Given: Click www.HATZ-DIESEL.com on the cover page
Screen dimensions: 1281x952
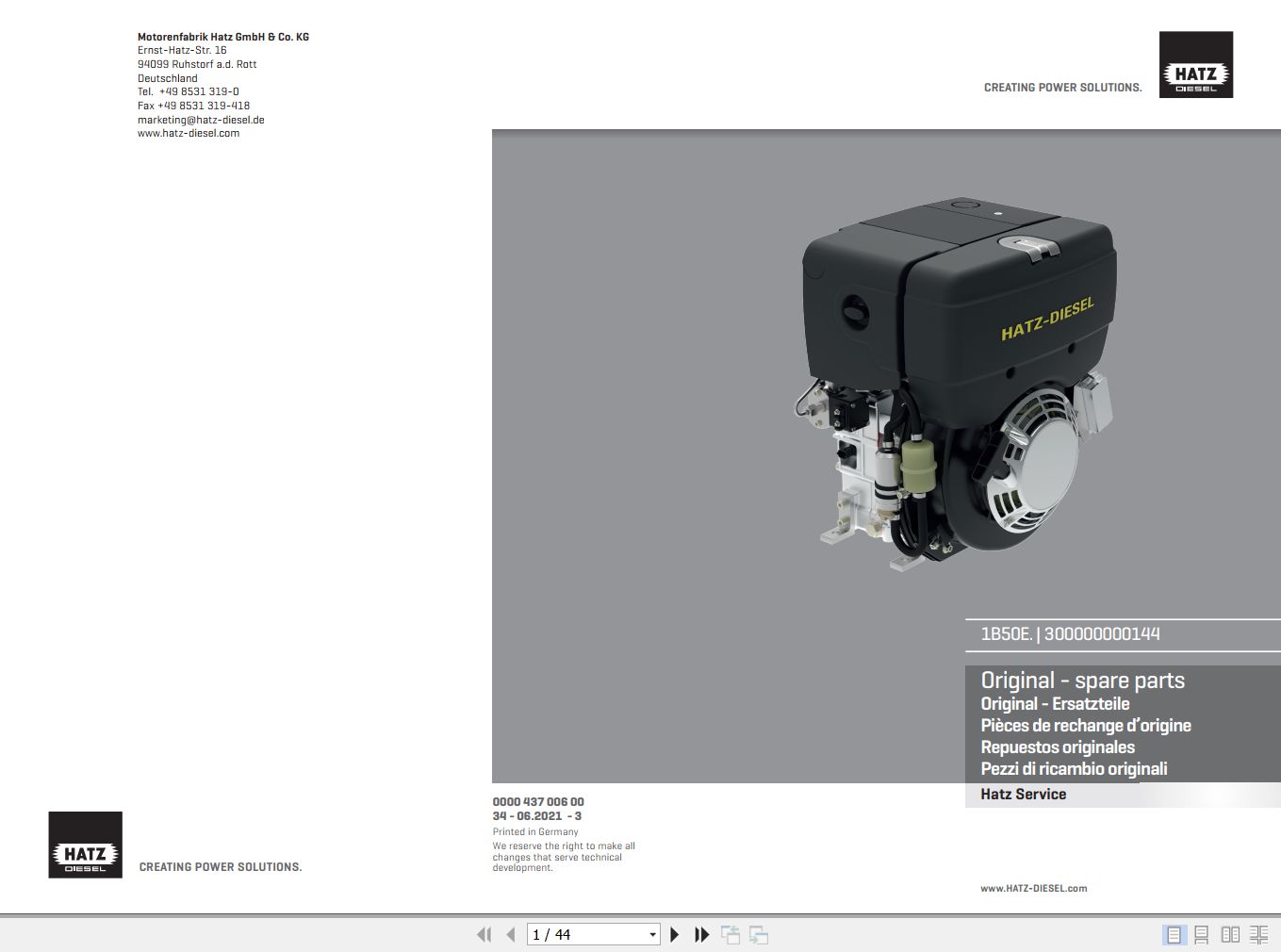Looking at the screenshot, I should [x=1033, y=888].
